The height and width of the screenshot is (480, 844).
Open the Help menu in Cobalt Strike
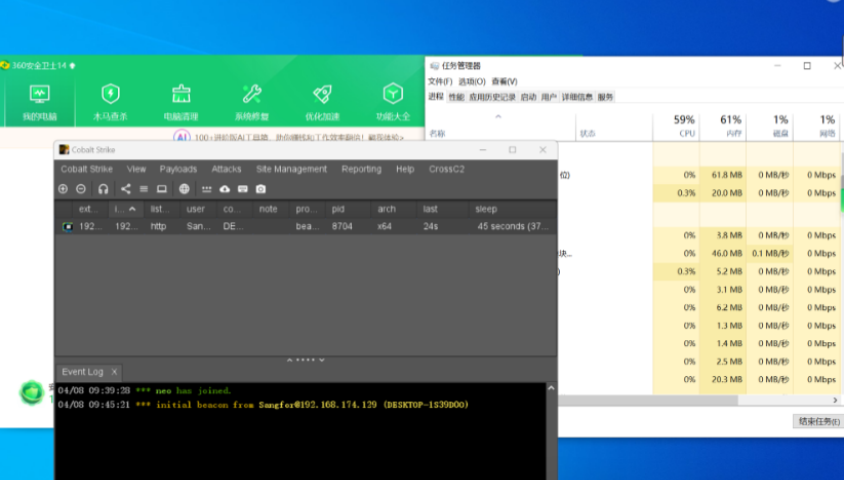[x=405, y=169]
